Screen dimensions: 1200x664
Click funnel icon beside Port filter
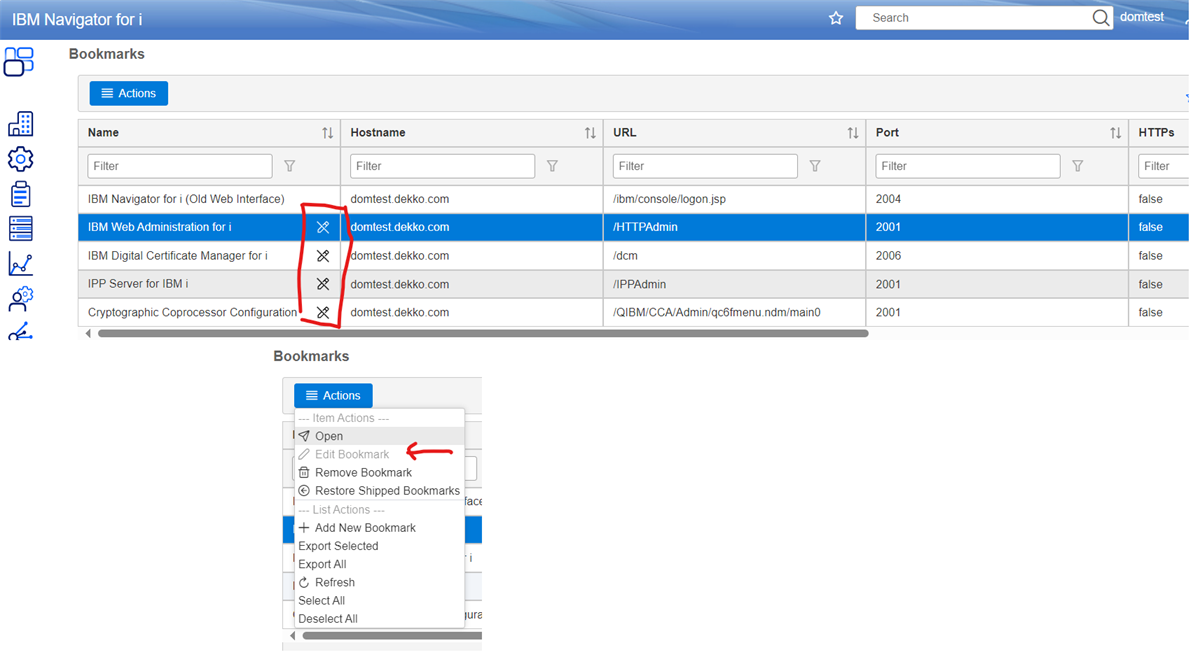[1078, 166]
